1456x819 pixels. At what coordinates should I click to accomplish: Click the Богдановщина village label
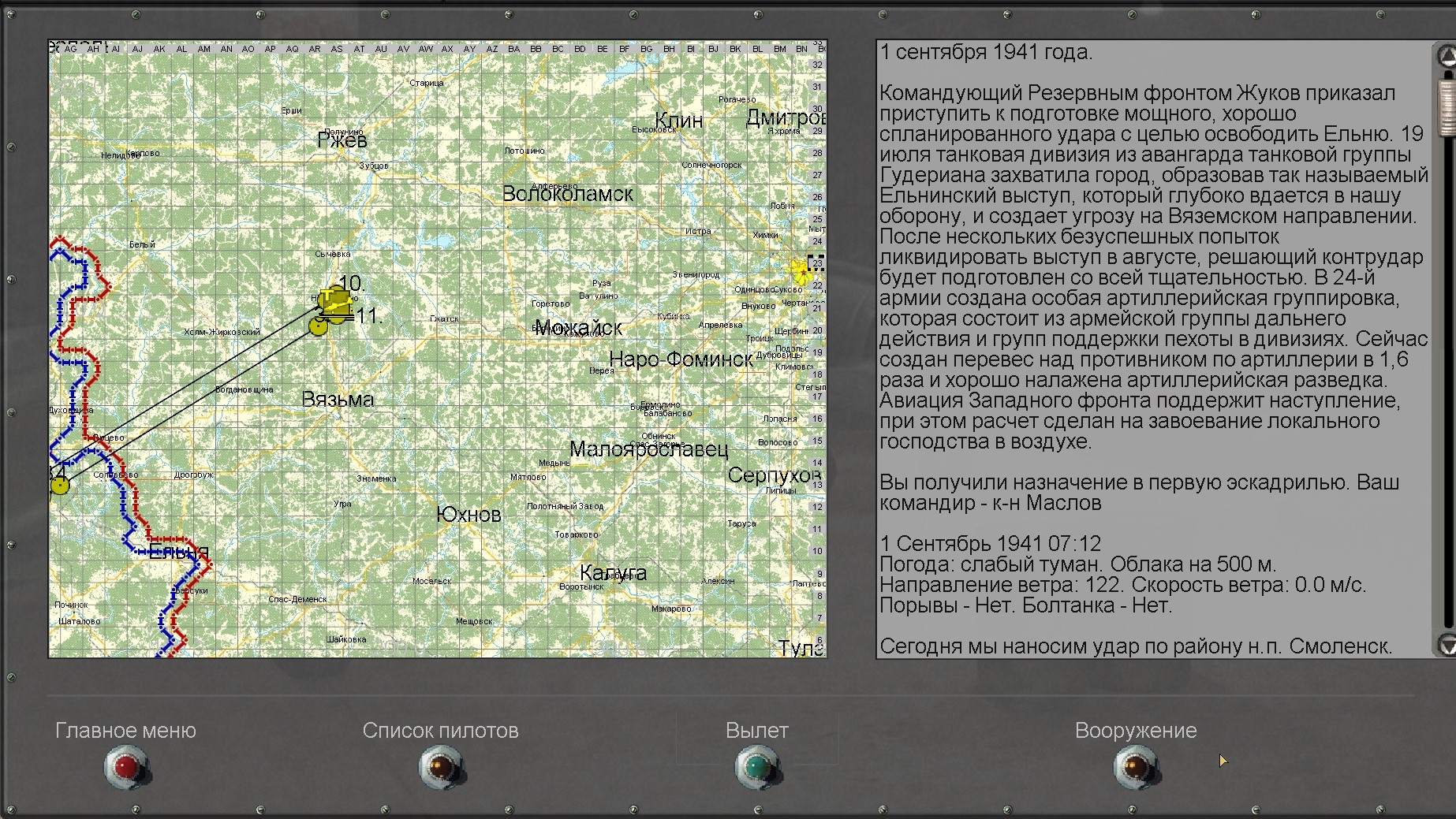[245, 389]
